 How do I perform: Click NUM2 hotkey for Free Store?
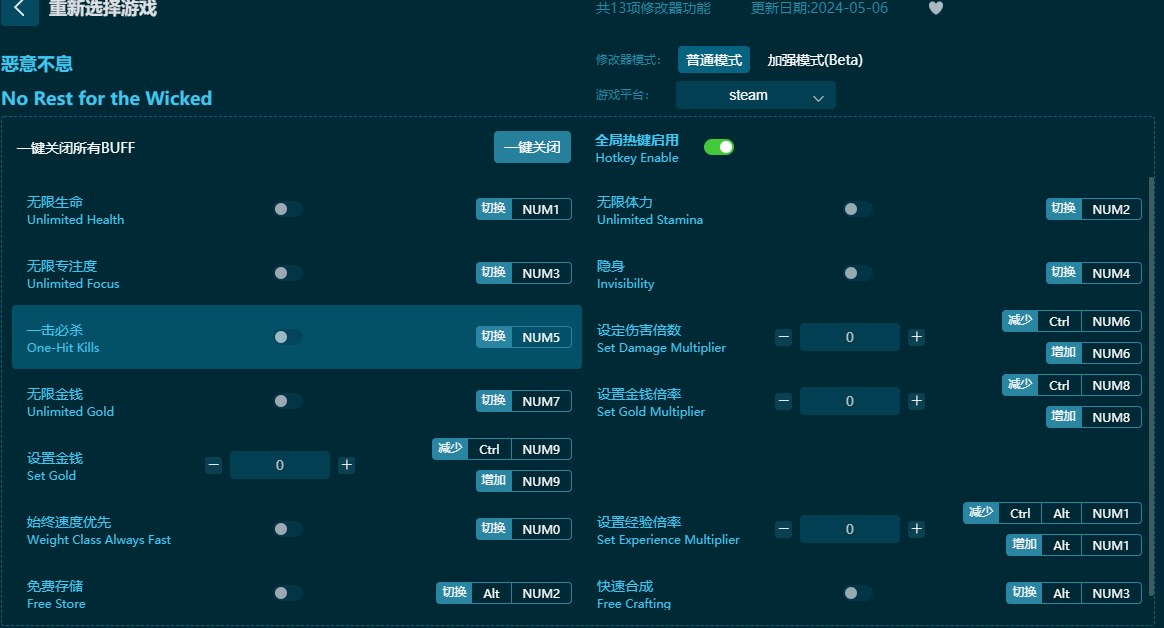[x=541, y=593]
